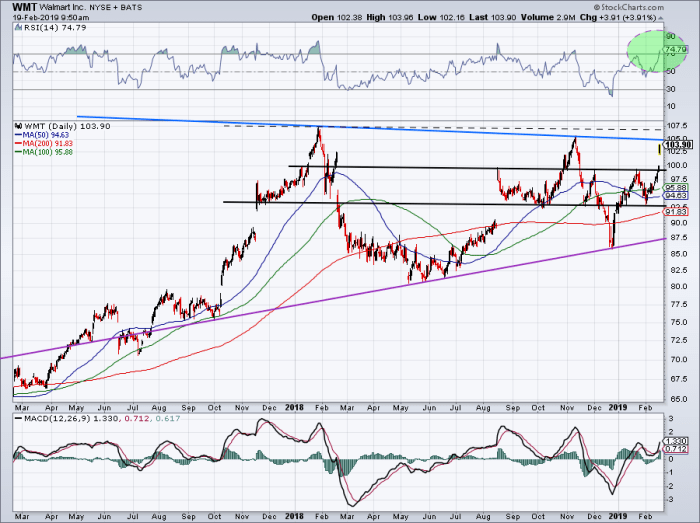Select the High 103.96 value
The image size is (700, 523).
pyautogui.click(x=390, y=17)
